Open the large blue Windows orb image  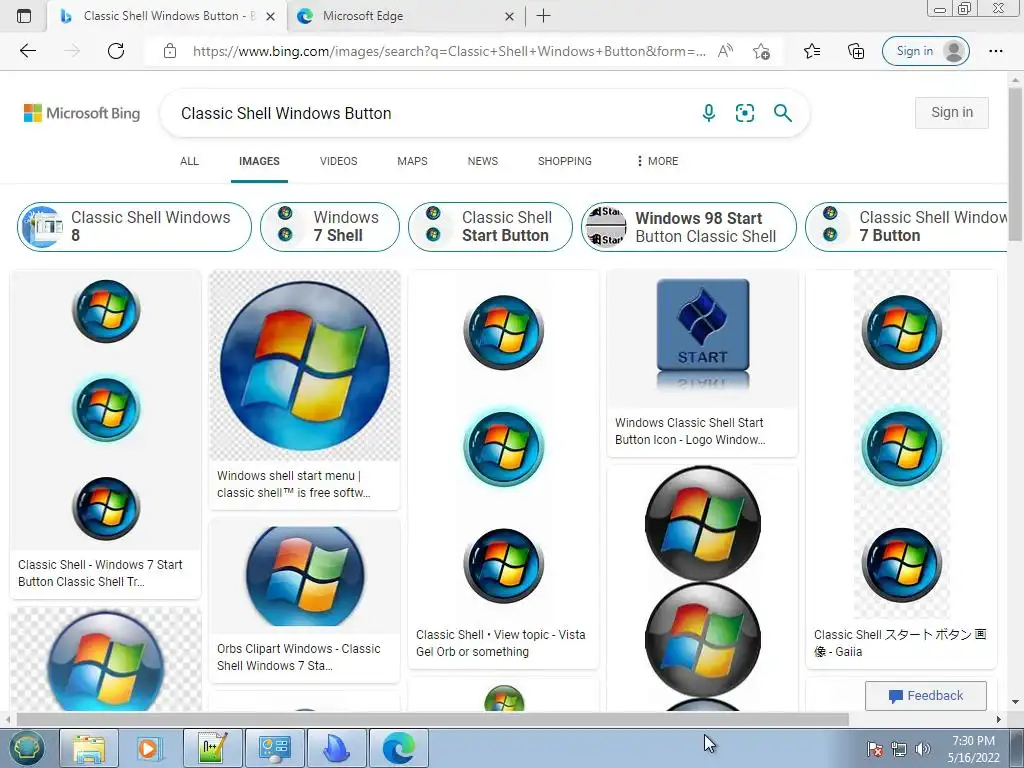point(304,366)
